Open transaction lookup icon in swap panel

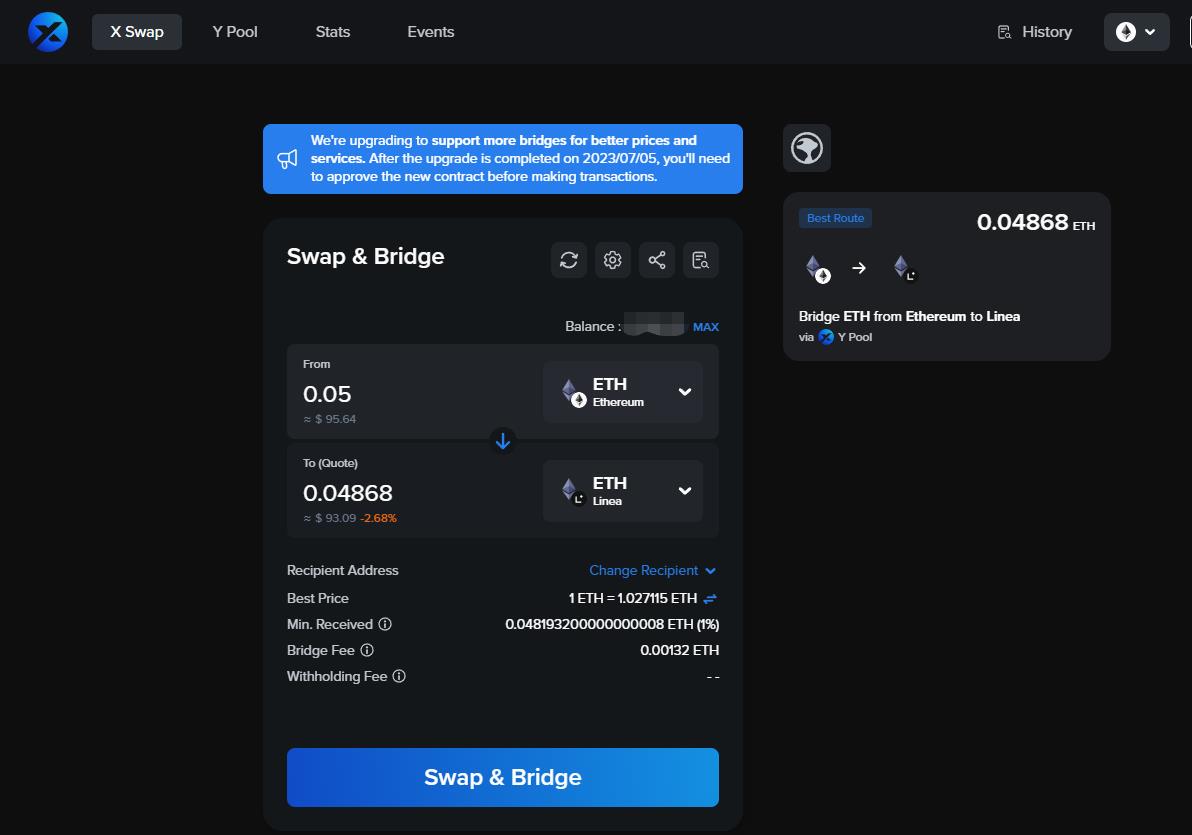coord(701,260)
